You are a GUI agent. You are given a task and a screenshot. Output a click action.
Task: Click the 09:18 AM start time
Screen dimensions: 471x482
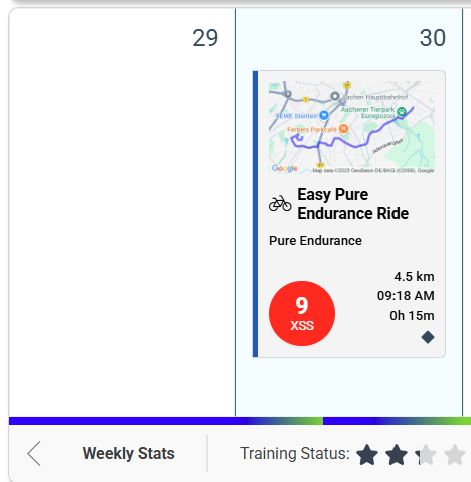(x=405, y=296)
